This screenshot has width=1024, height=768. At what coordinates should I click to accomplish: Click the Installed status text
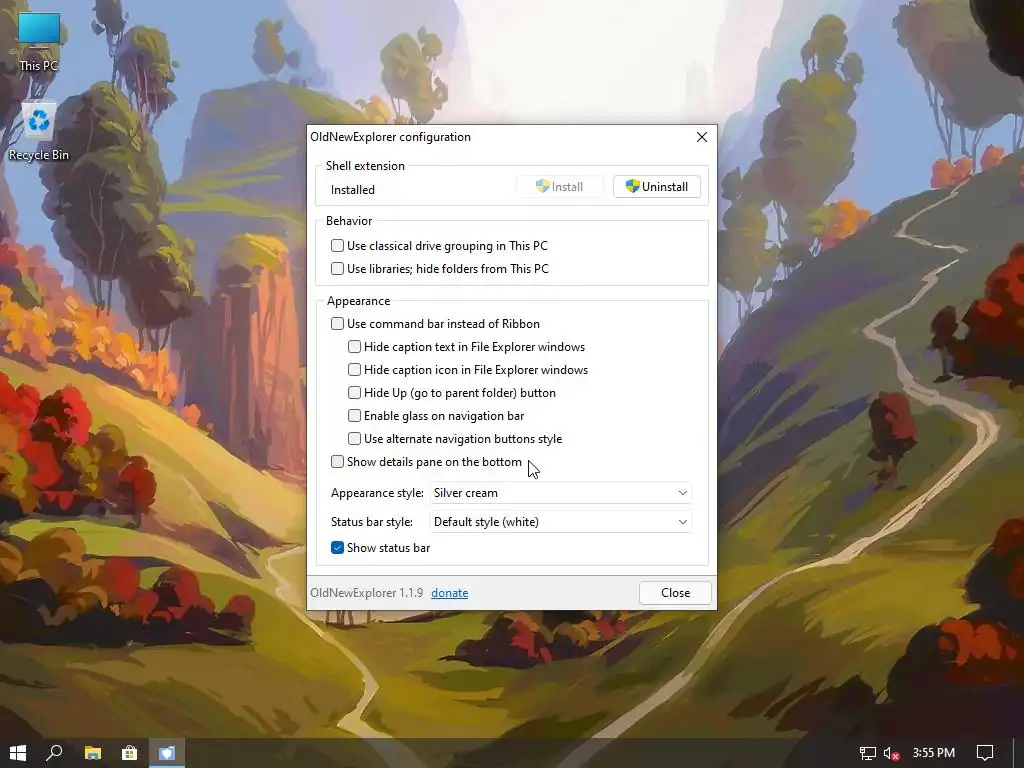(353, 190)
